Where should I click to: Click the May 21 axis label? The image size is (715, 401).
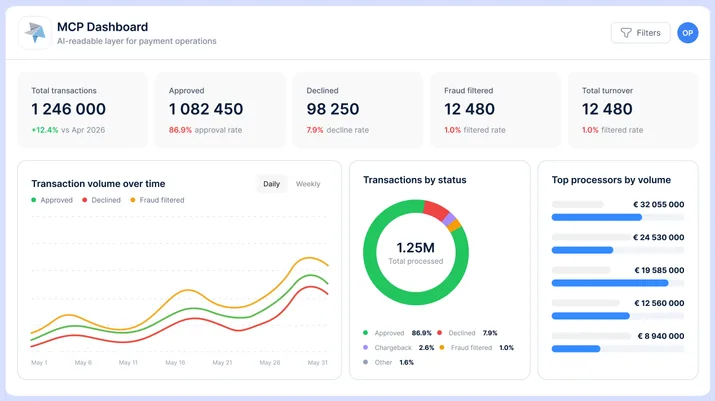(x=222, y=362)
